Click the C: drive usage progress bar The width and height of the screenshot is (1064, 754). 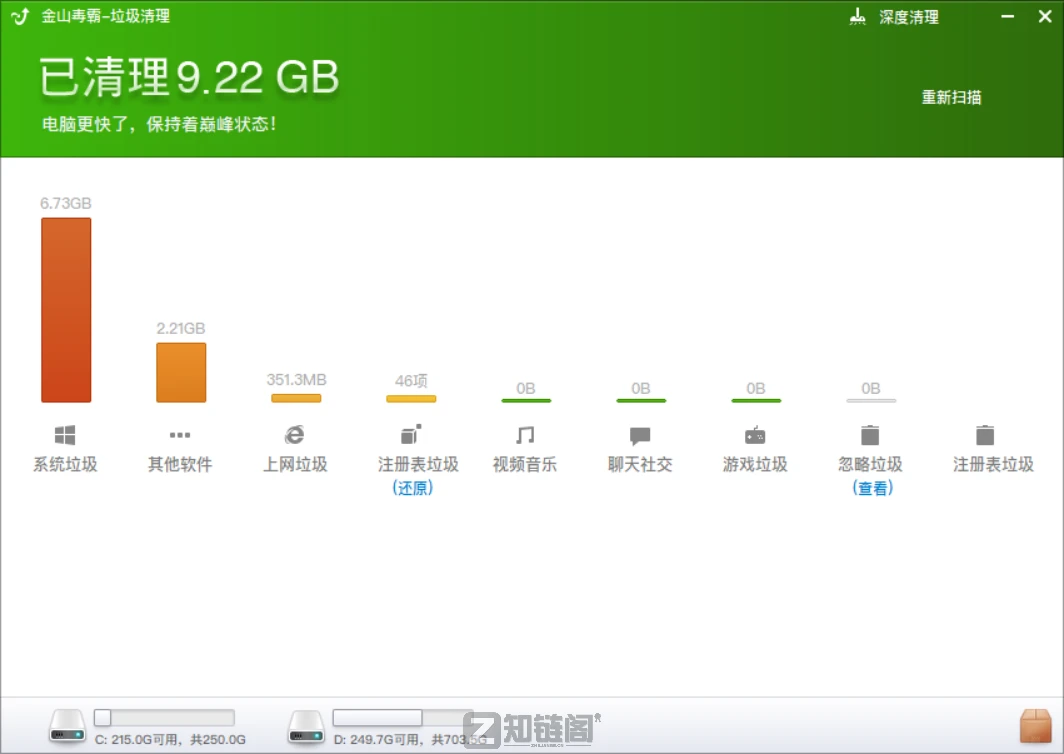tap(164, 717)
